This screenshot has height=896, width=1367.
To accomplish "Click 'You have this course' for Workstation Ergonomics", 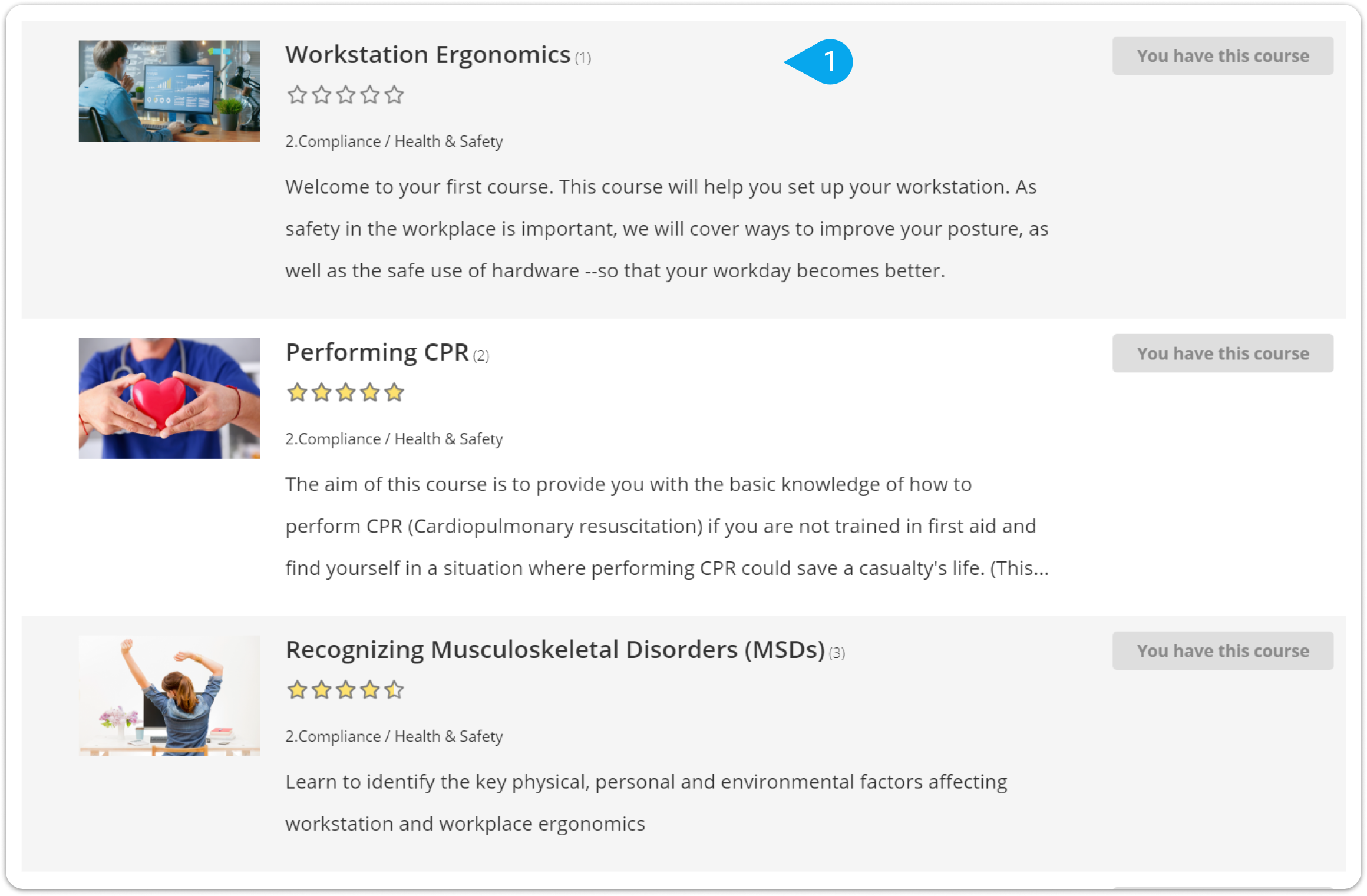I will coord(1223,56).
